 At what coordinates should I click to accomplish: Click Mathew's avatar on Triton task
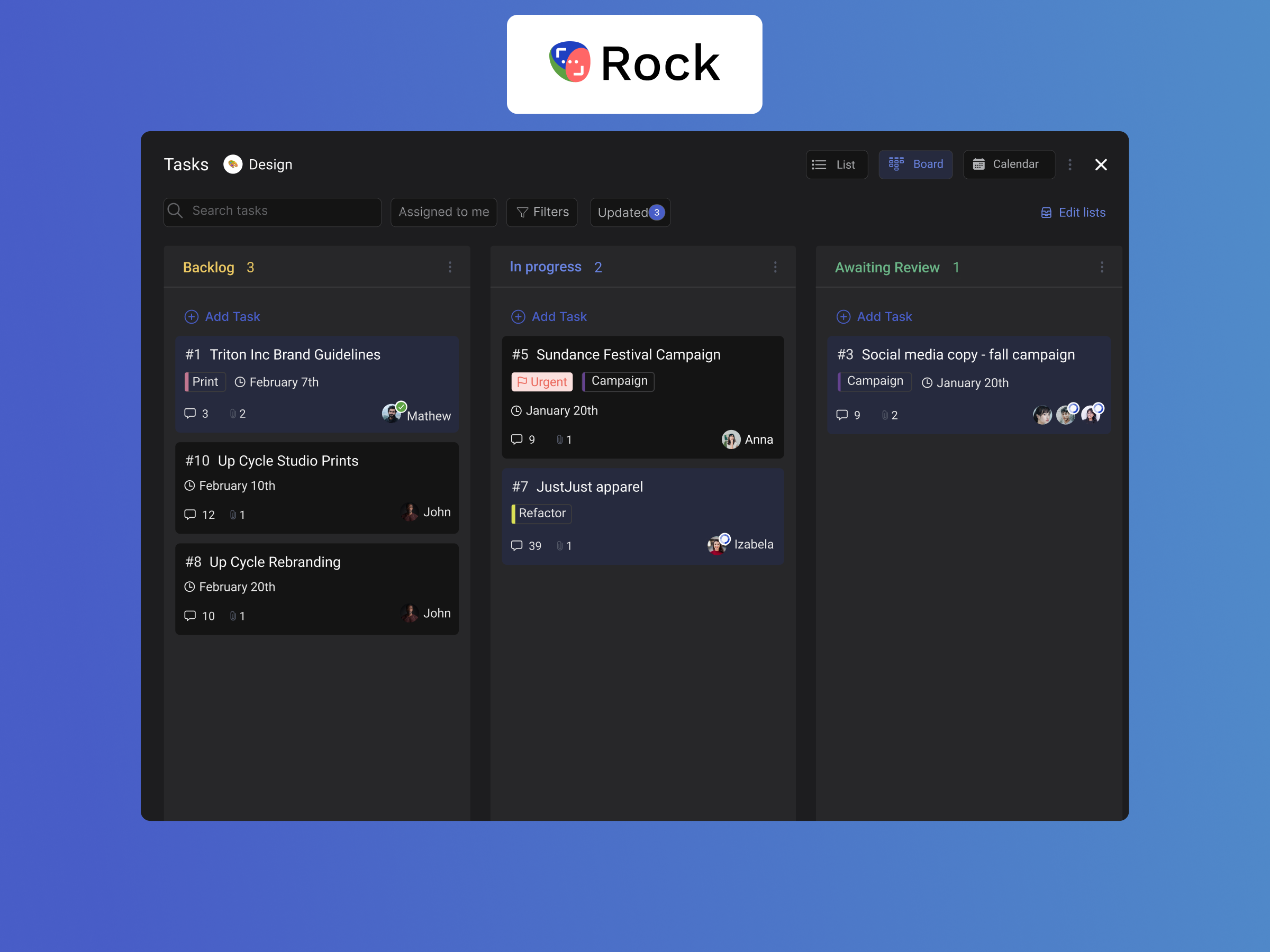[392, 413]
